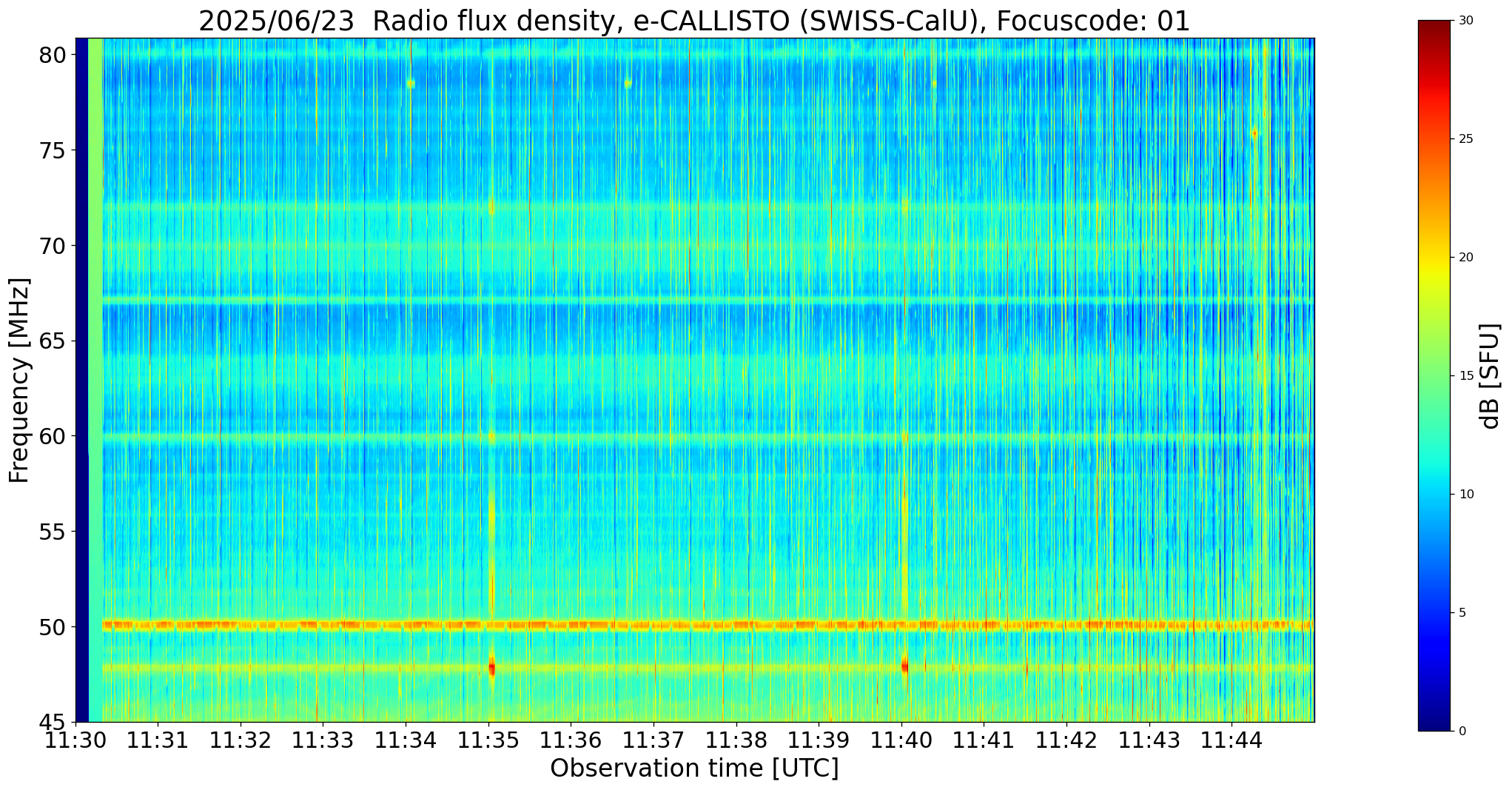Image resolution: width=1512 pixels, height=790 pixels.
Task: Click the colorbar tick label 0
Action: pyautogui.click(x=1462, y=732)
